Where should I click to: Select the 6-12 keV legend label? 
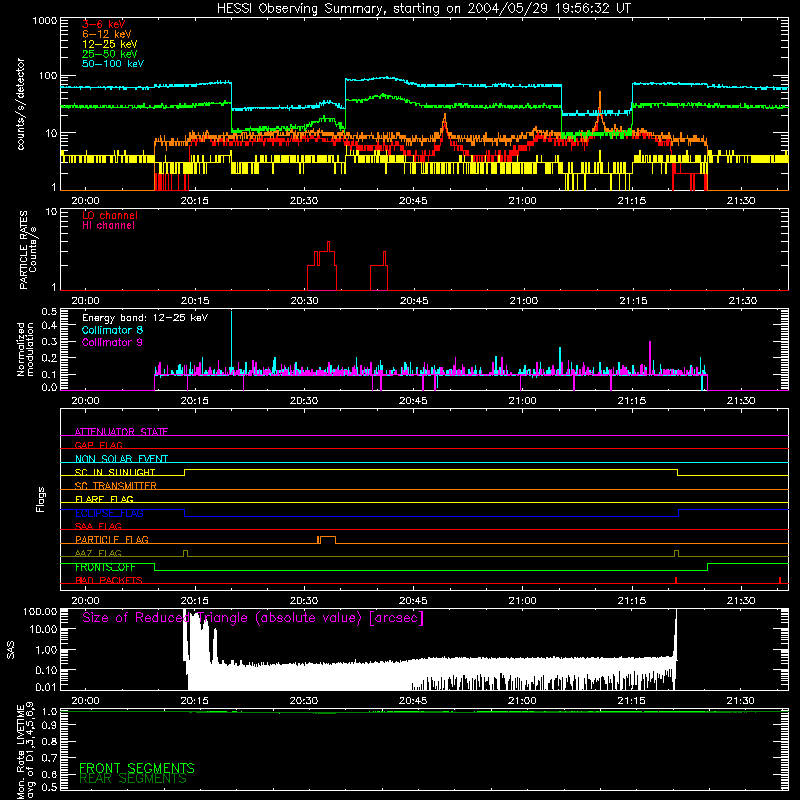106,34
